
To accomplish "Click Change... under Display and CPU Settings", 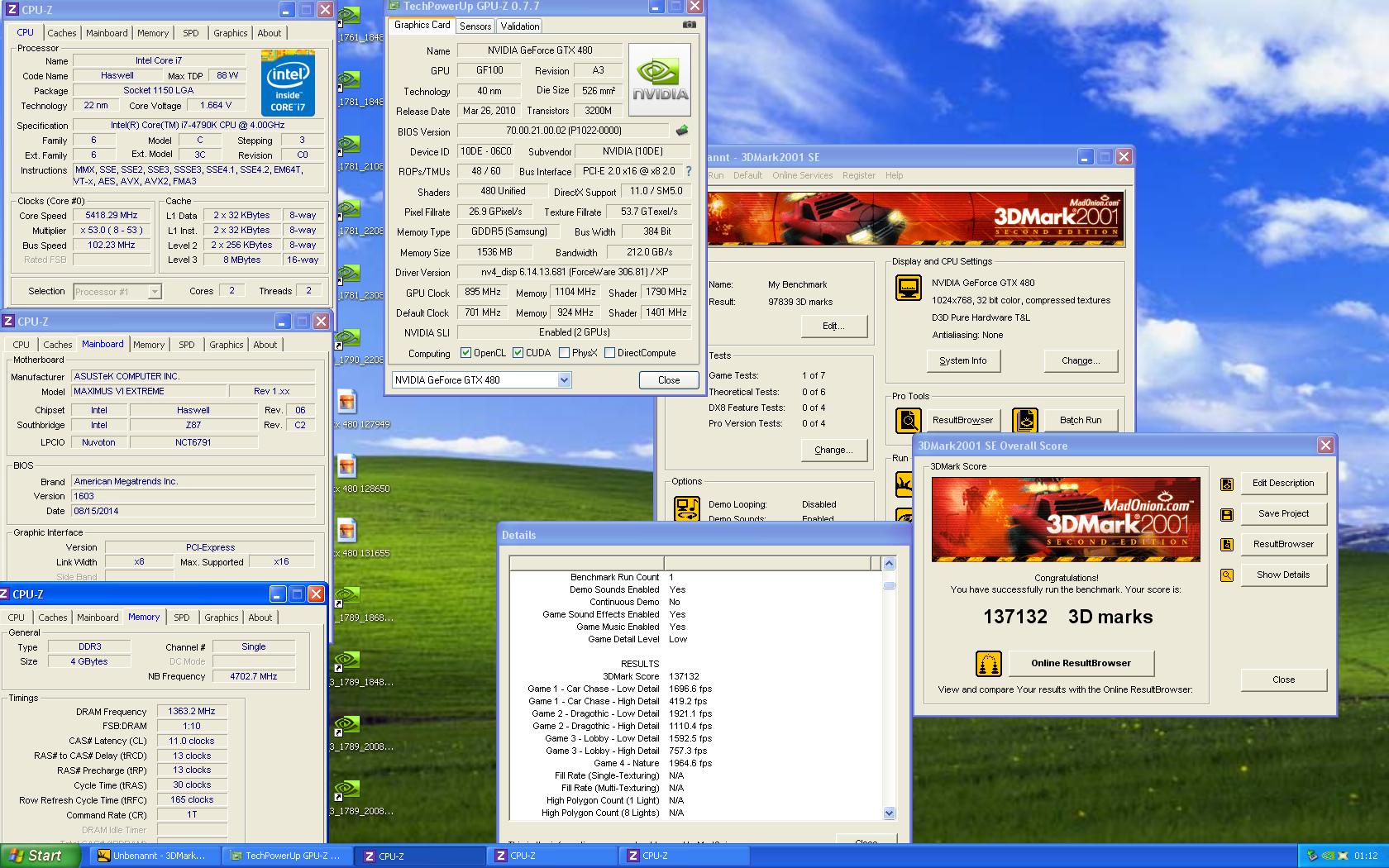I will click(x=1081, y=360).
